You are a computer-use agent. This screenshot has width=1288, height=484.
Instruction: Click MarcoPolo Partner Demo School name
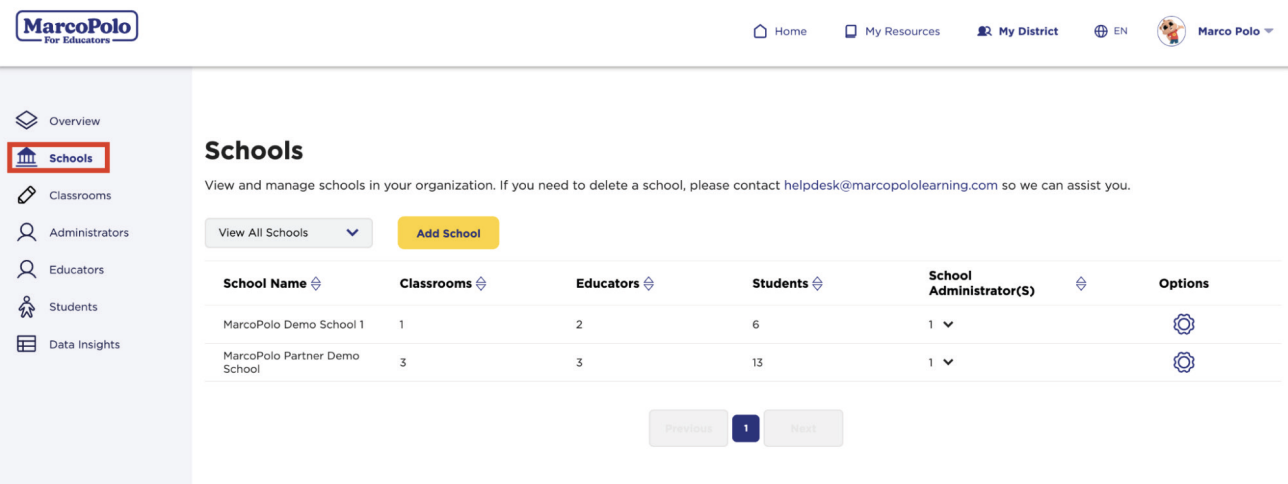(291, 362)
